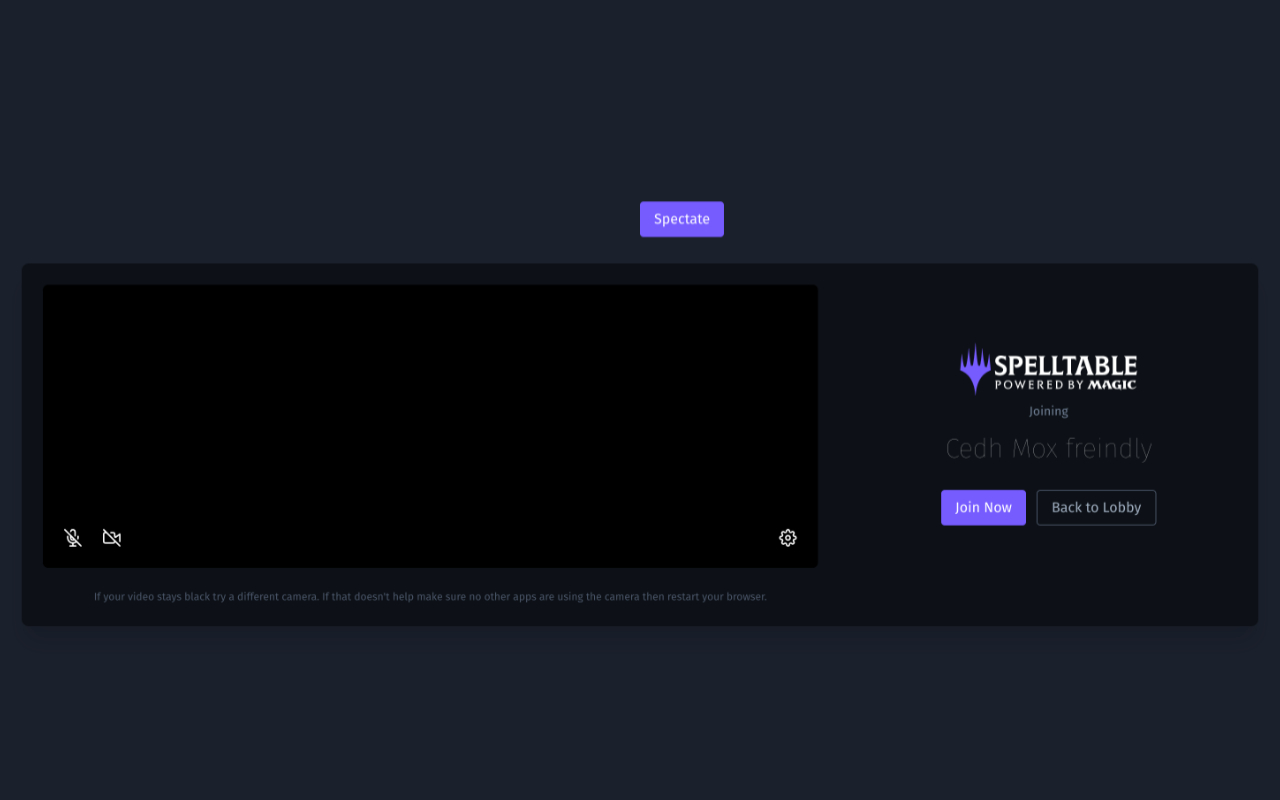Screen dimensions: 1280x800
Task: Go Back to Lobby
Action: click(1096, 507)
